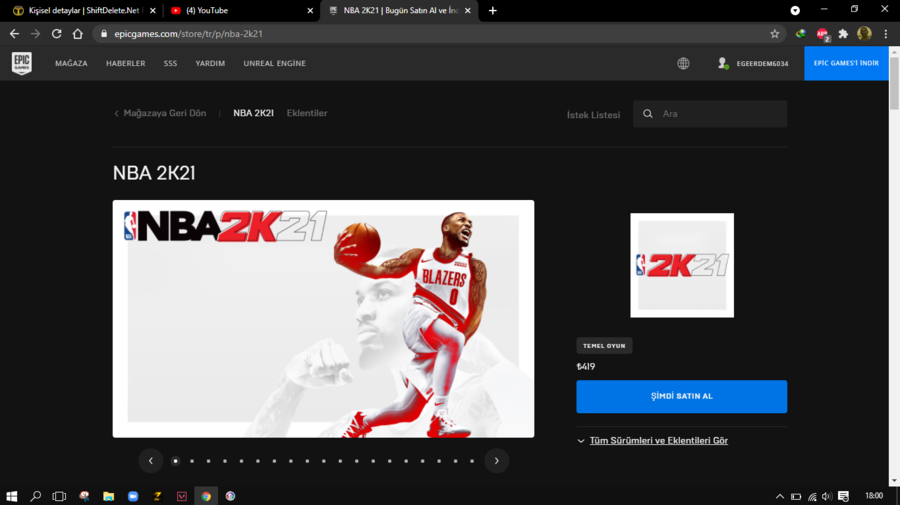Open the YARDIM menu item
The width and height of the screenshot is (900, 505).
coord(210,64)
